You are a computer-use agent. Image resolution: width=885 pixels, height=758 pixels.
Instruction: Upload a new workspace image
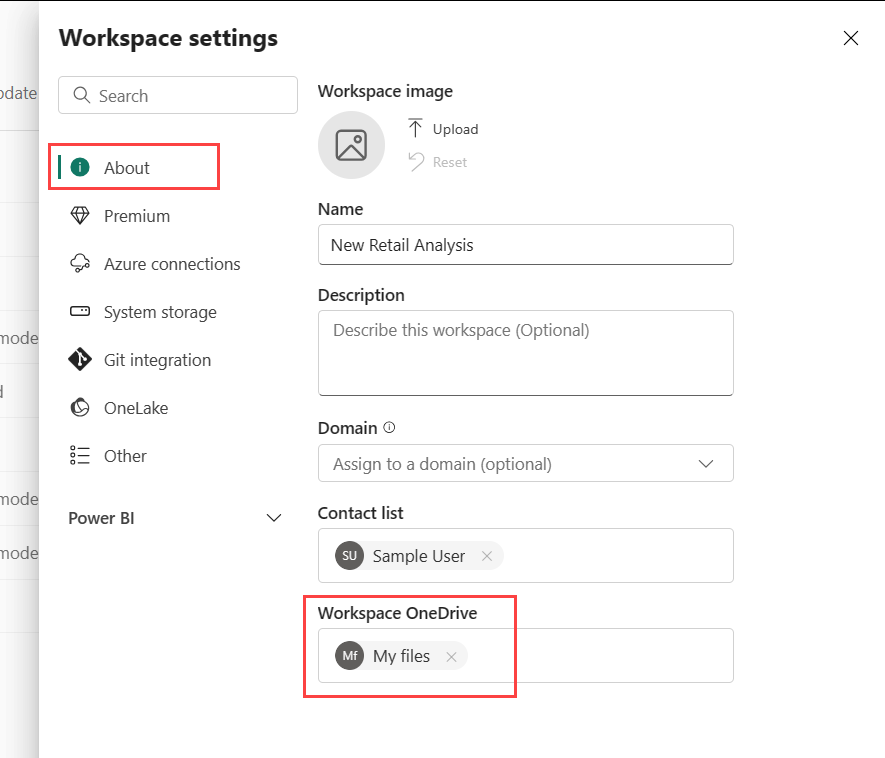coord(443,129)
